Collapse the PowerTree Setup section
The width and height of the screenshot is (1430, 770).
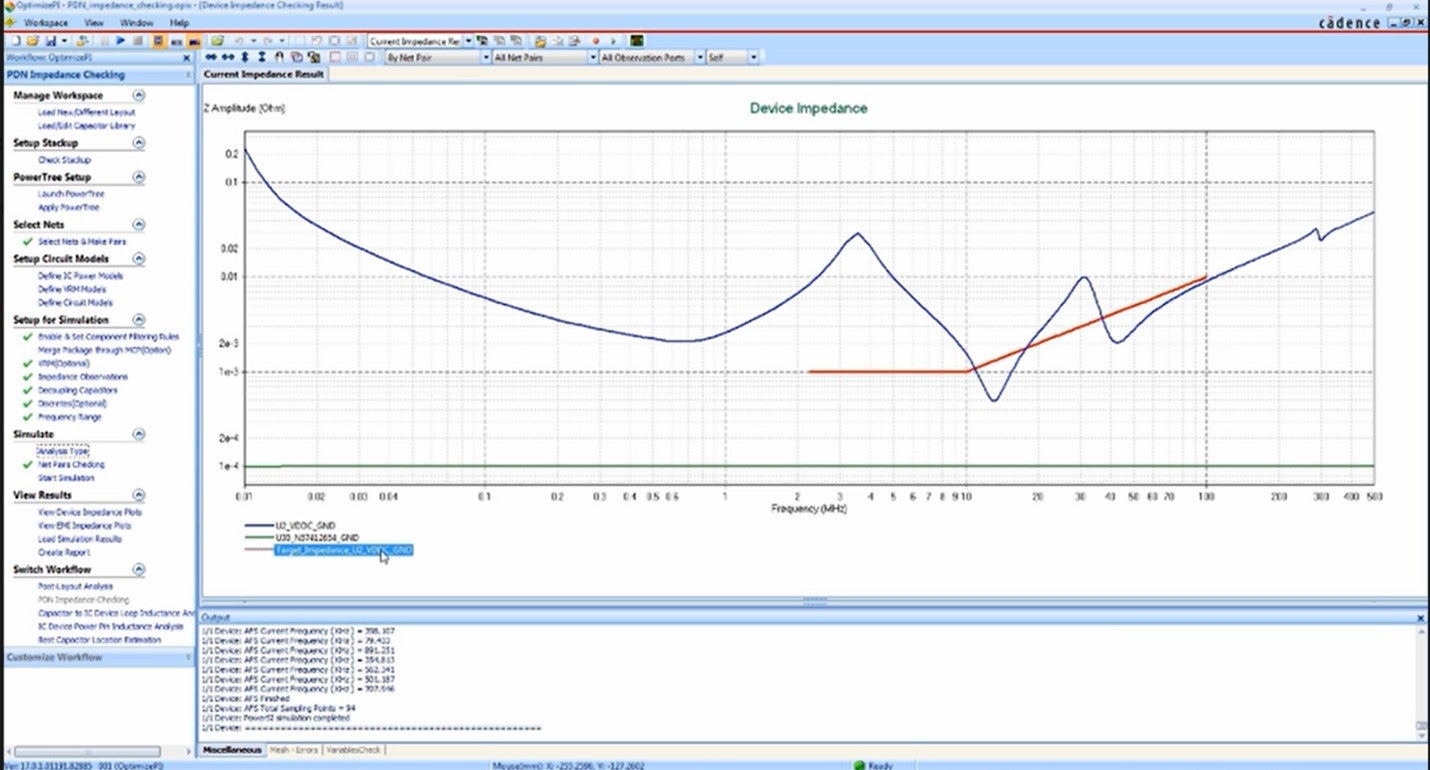[x=139, y=177]
